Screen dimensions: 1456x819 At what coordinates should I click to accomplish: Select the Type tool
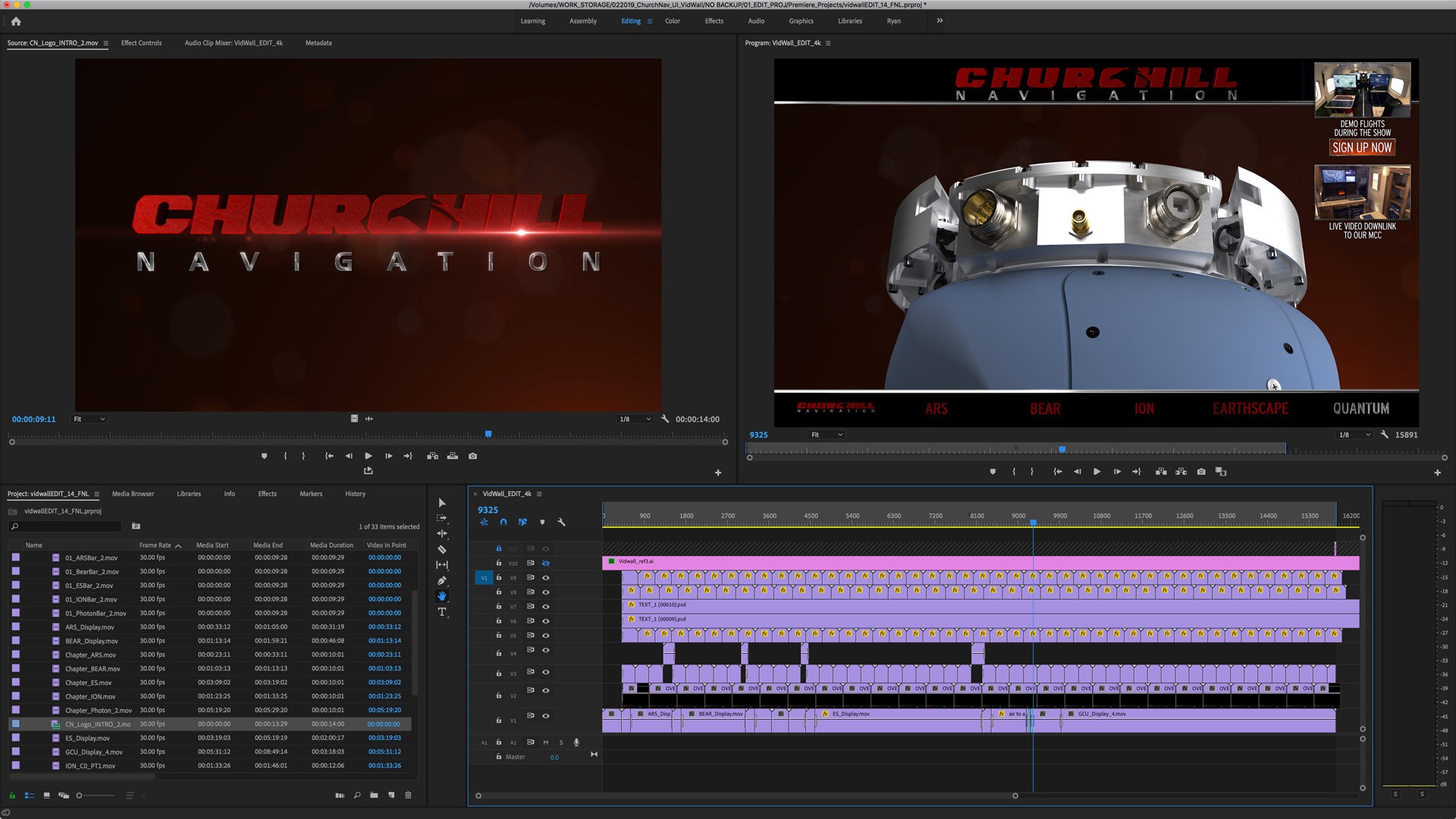[442, 612]
